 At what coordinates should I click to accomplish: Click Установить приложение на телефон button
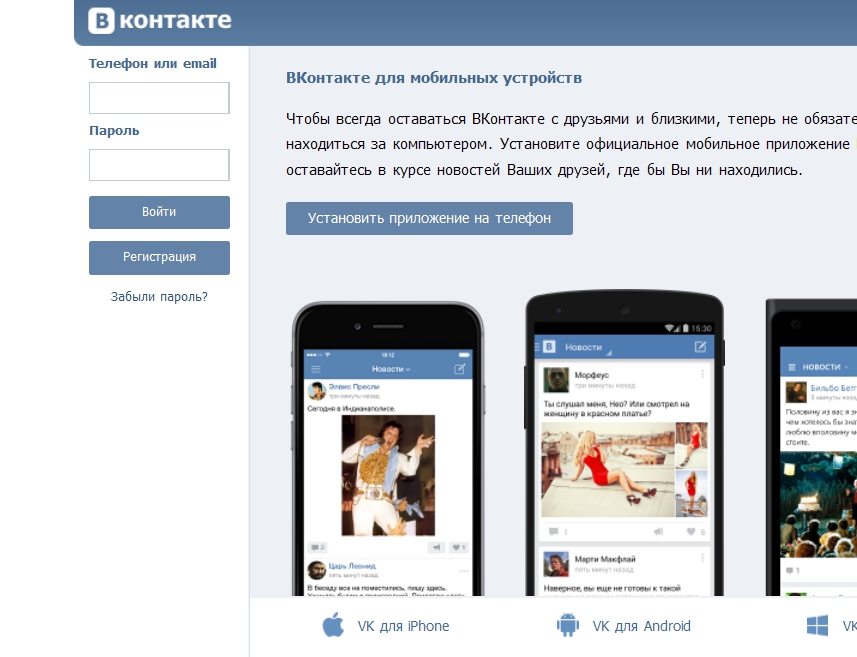(x=429, y=218)
